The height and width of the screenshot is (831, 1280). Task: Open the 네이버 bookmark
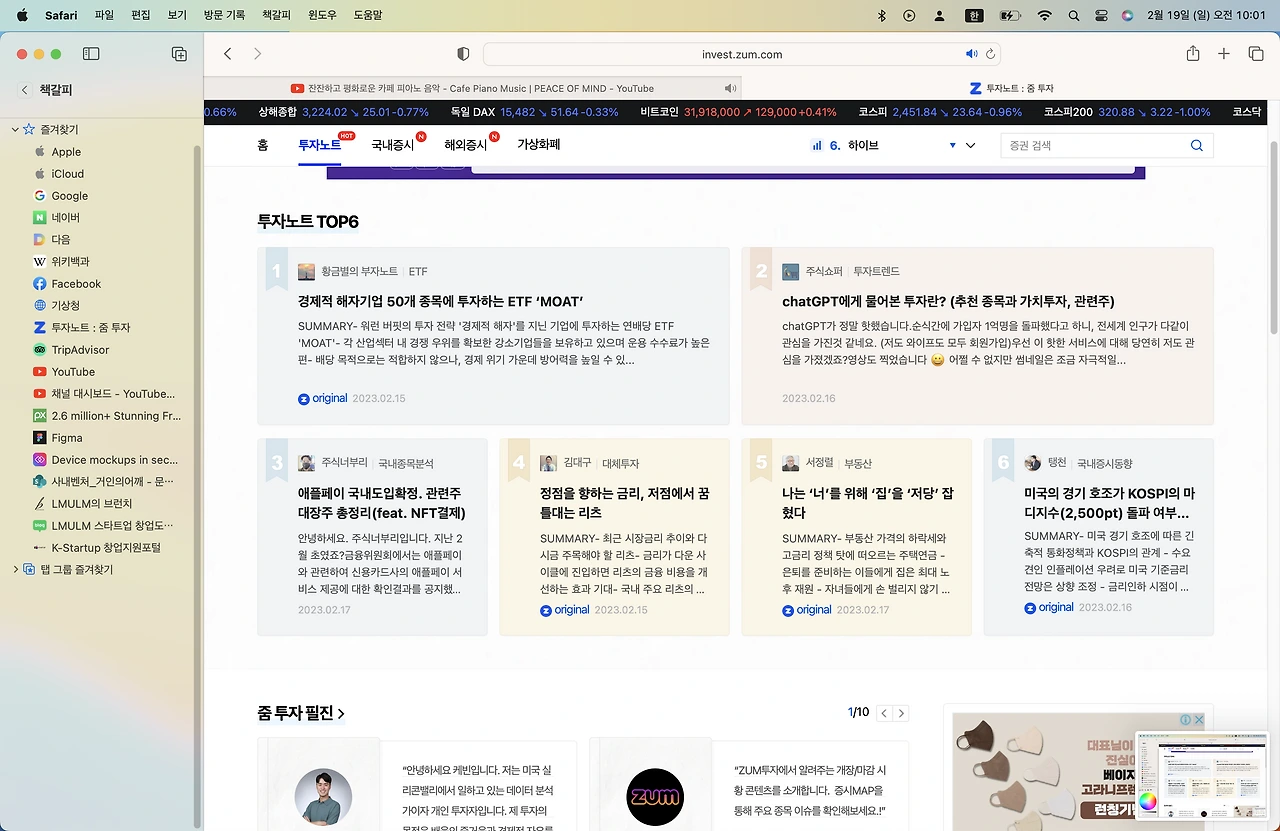click(x=66, y=218)
